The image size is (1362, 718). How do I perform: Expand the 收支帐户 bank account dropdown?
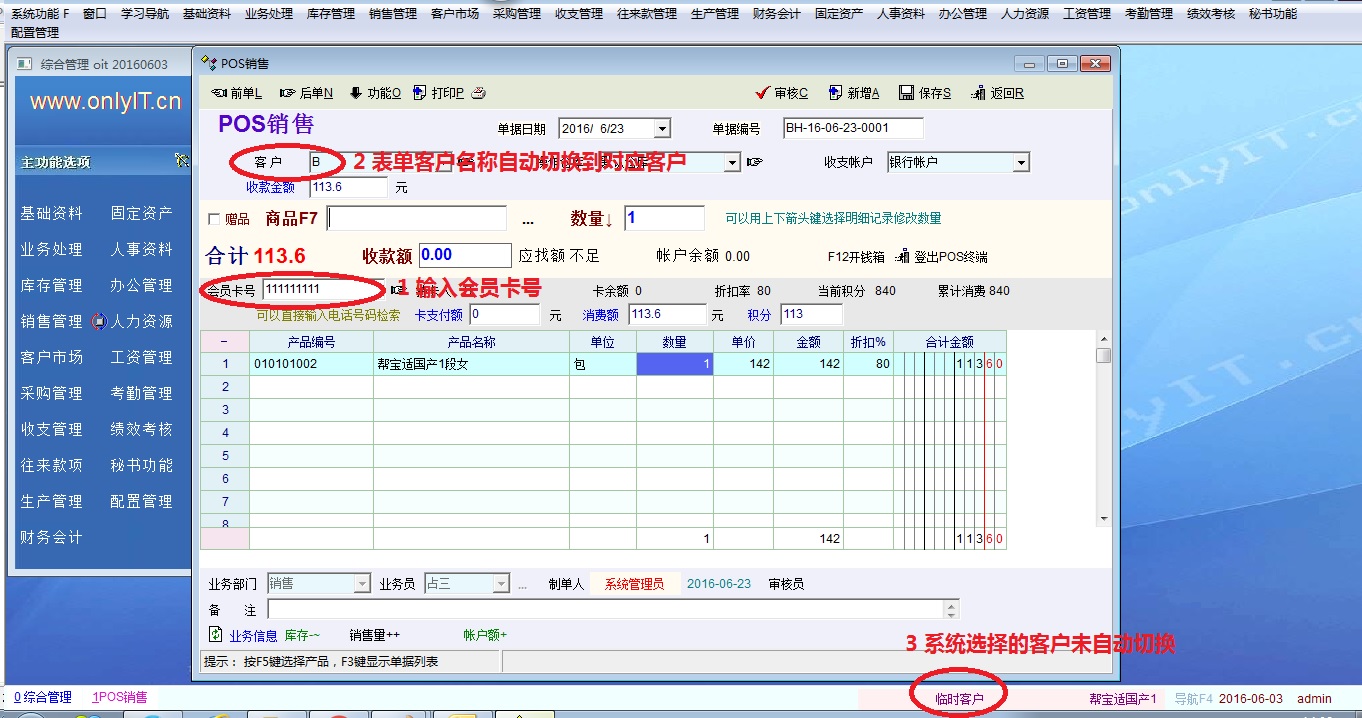click(x=1021, y=163)
